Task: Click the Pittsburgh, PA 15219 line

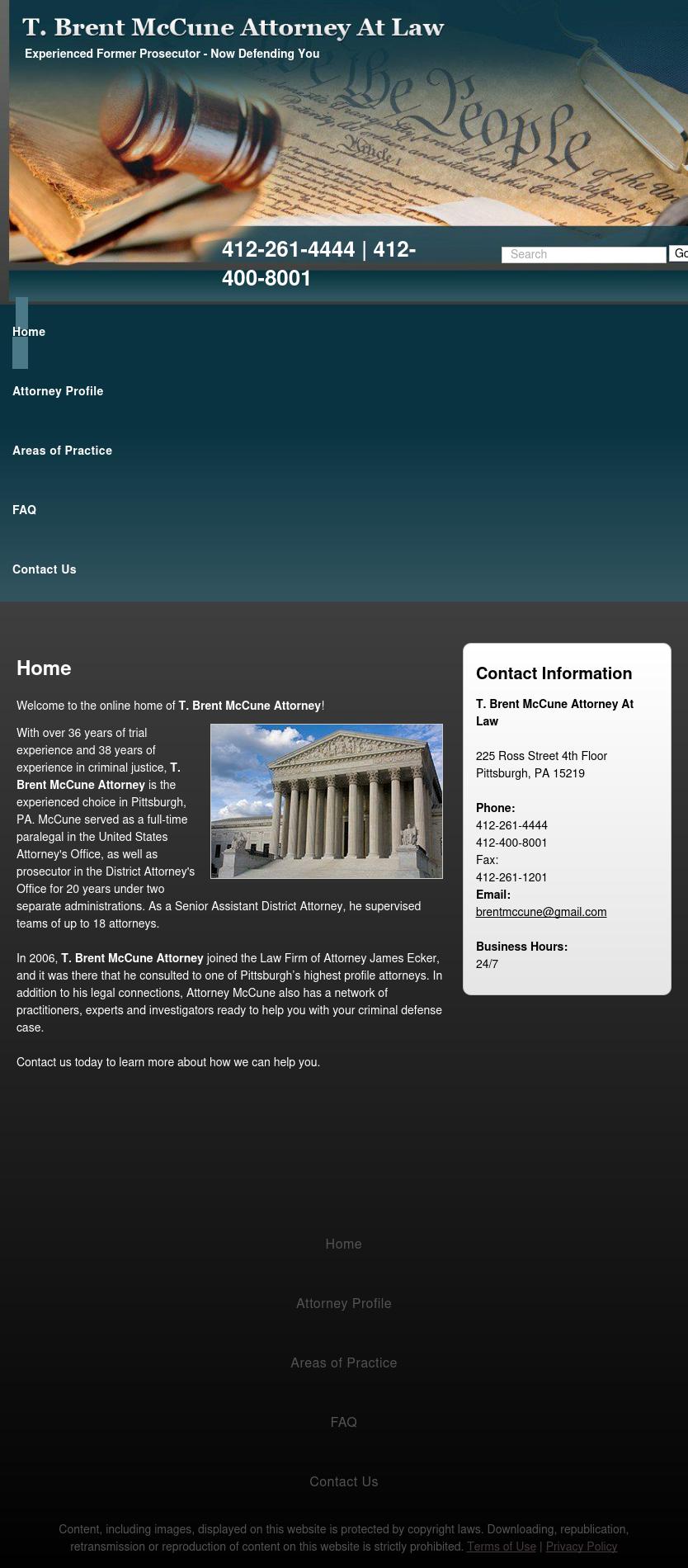Action: [x=530, y=773]
